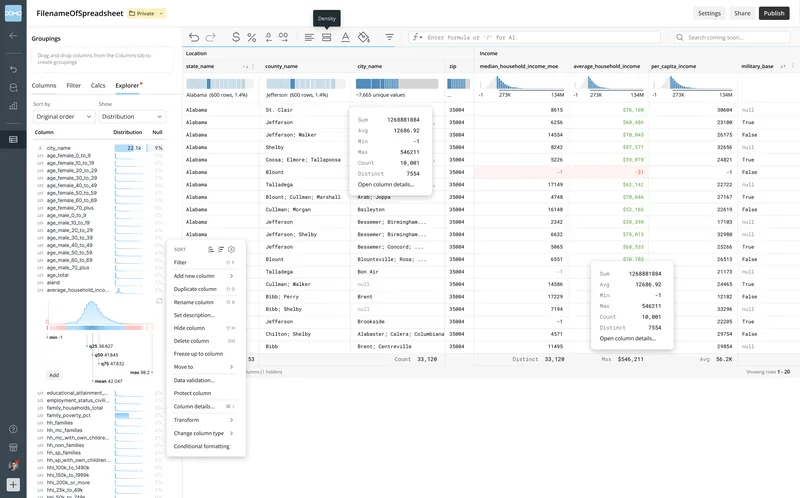This screenshot has width=800, height=498.
Task: Click the Share button
Action: click(x=742, y=13)
